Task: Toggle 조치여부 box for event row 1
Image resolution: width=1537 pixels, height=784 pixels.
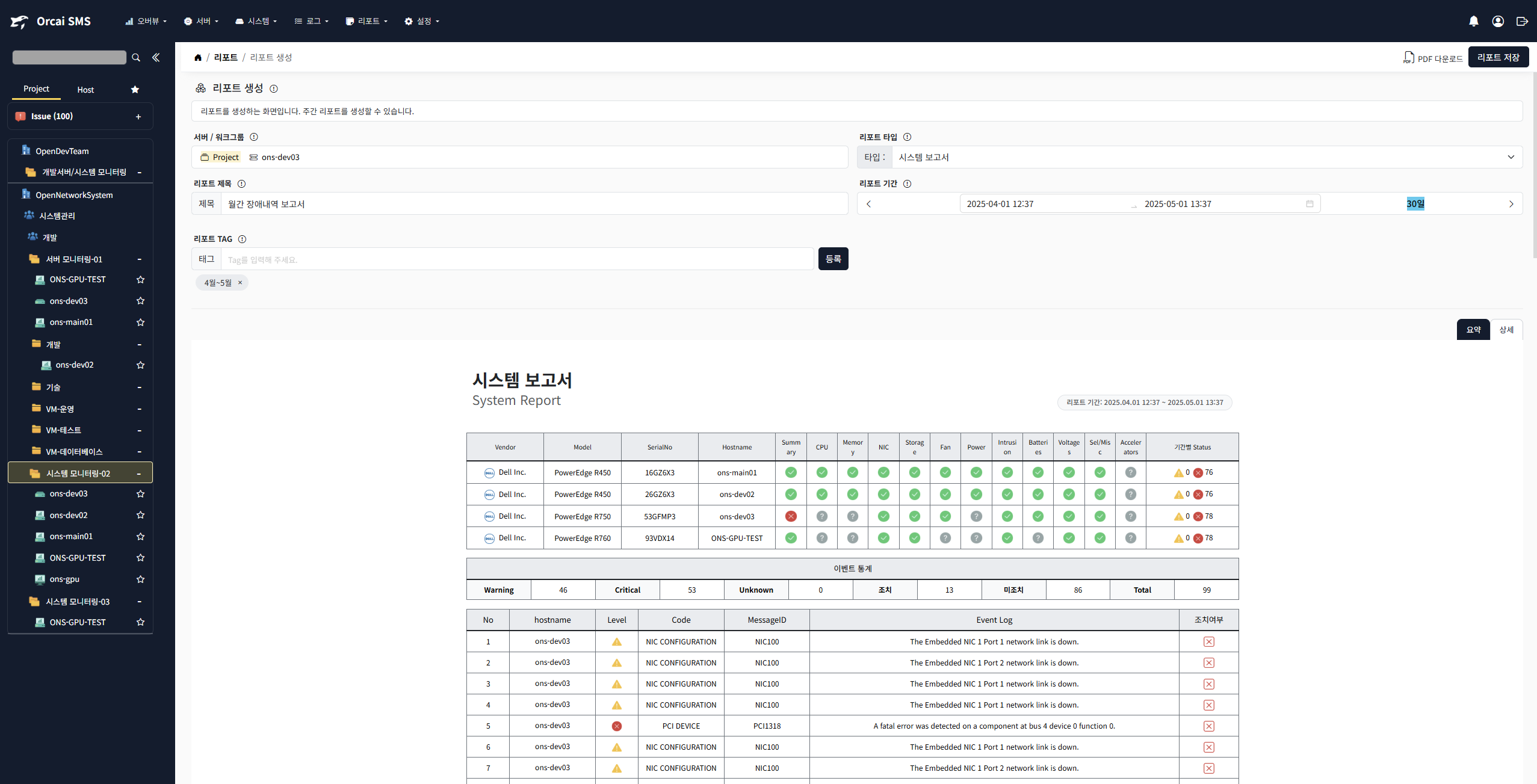Action: click(x=1208, y=642)
